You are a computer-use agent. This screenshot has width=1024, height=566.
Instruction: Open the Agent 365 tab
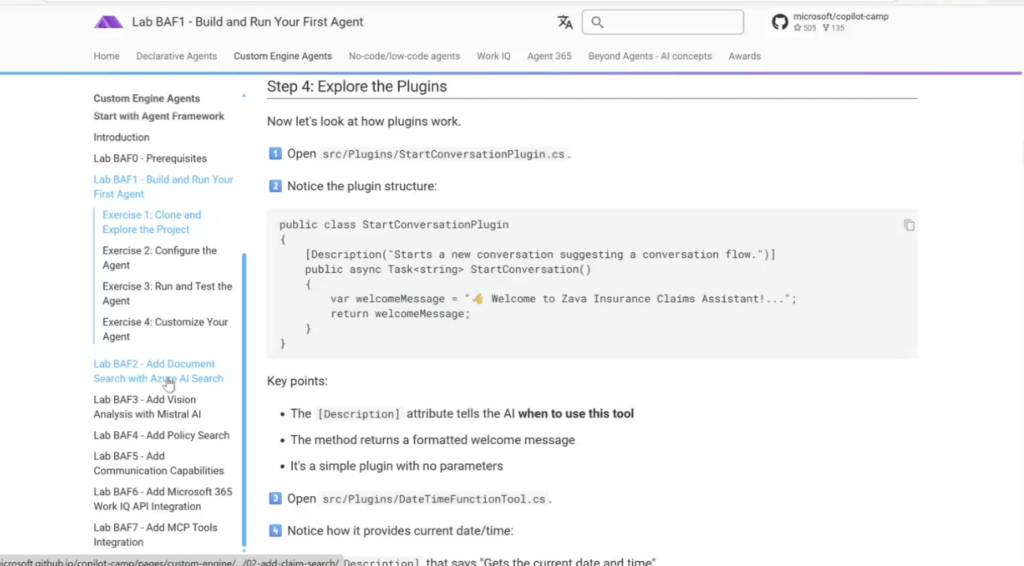point(549,56)
